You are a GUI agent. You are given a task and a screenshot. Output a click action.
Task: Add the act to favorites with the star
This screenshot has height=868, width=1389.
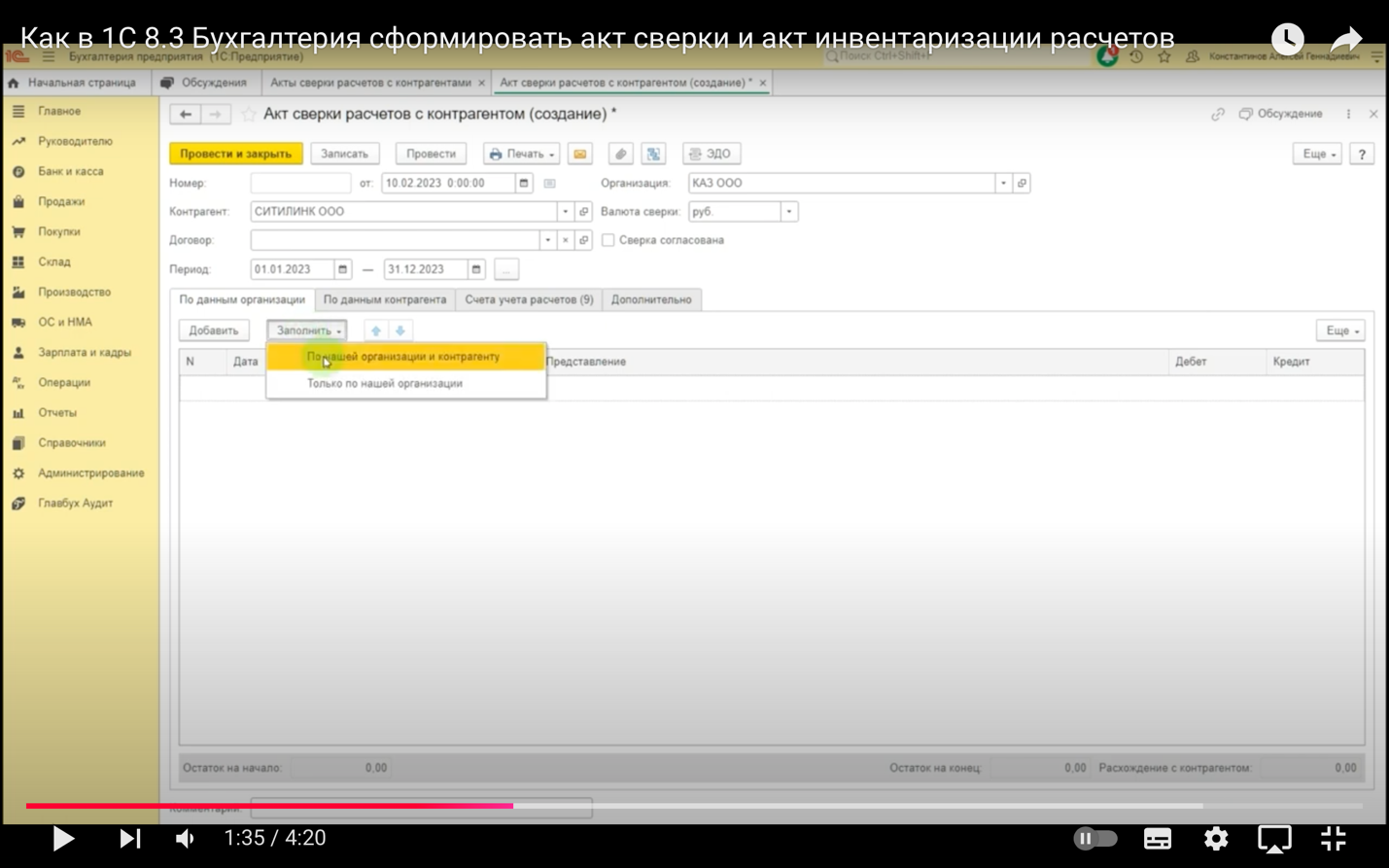(x=249, y=115)
